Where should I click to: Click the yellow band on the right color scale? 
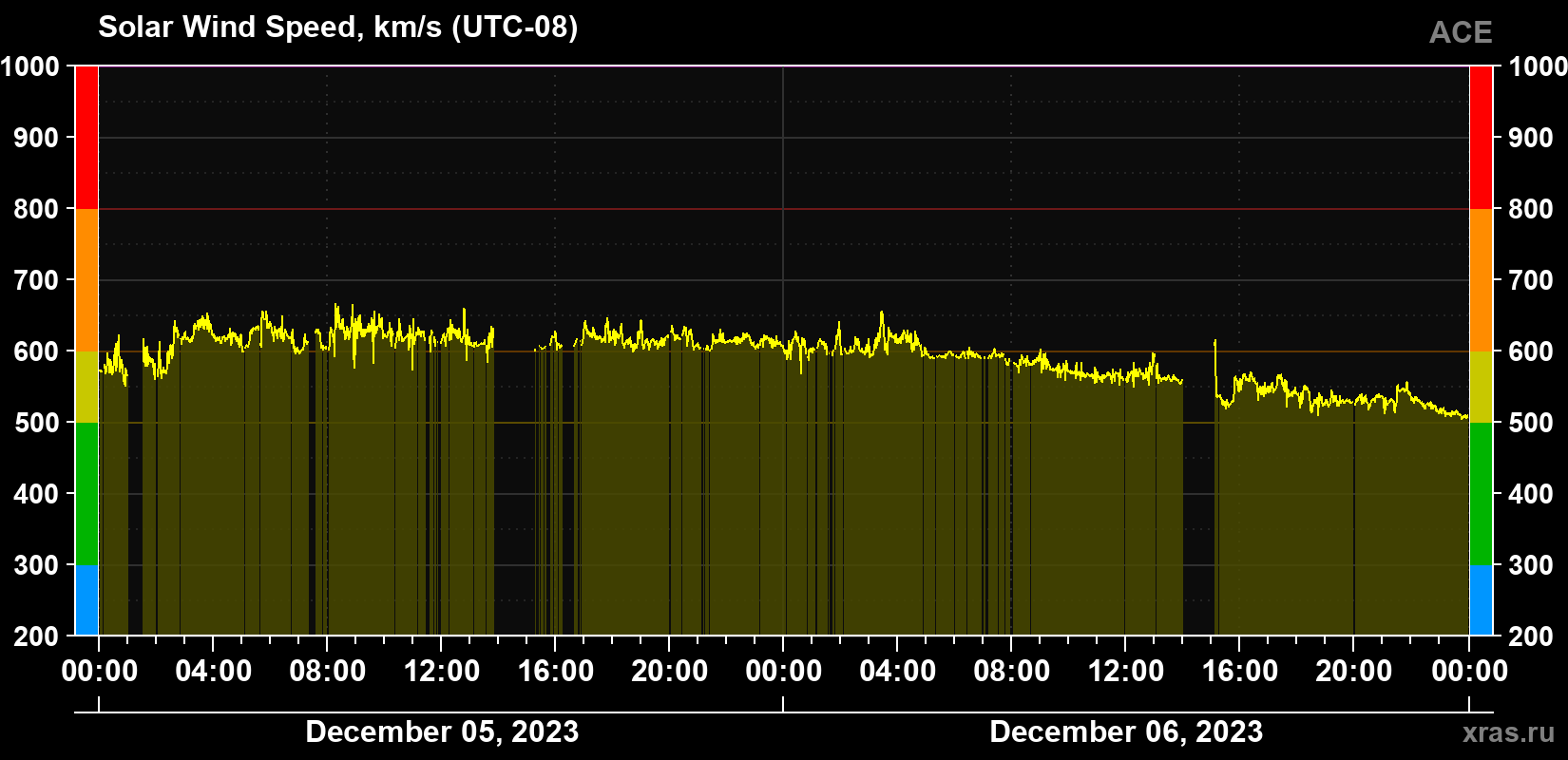pyautogui.click(x=1482, y=387)
